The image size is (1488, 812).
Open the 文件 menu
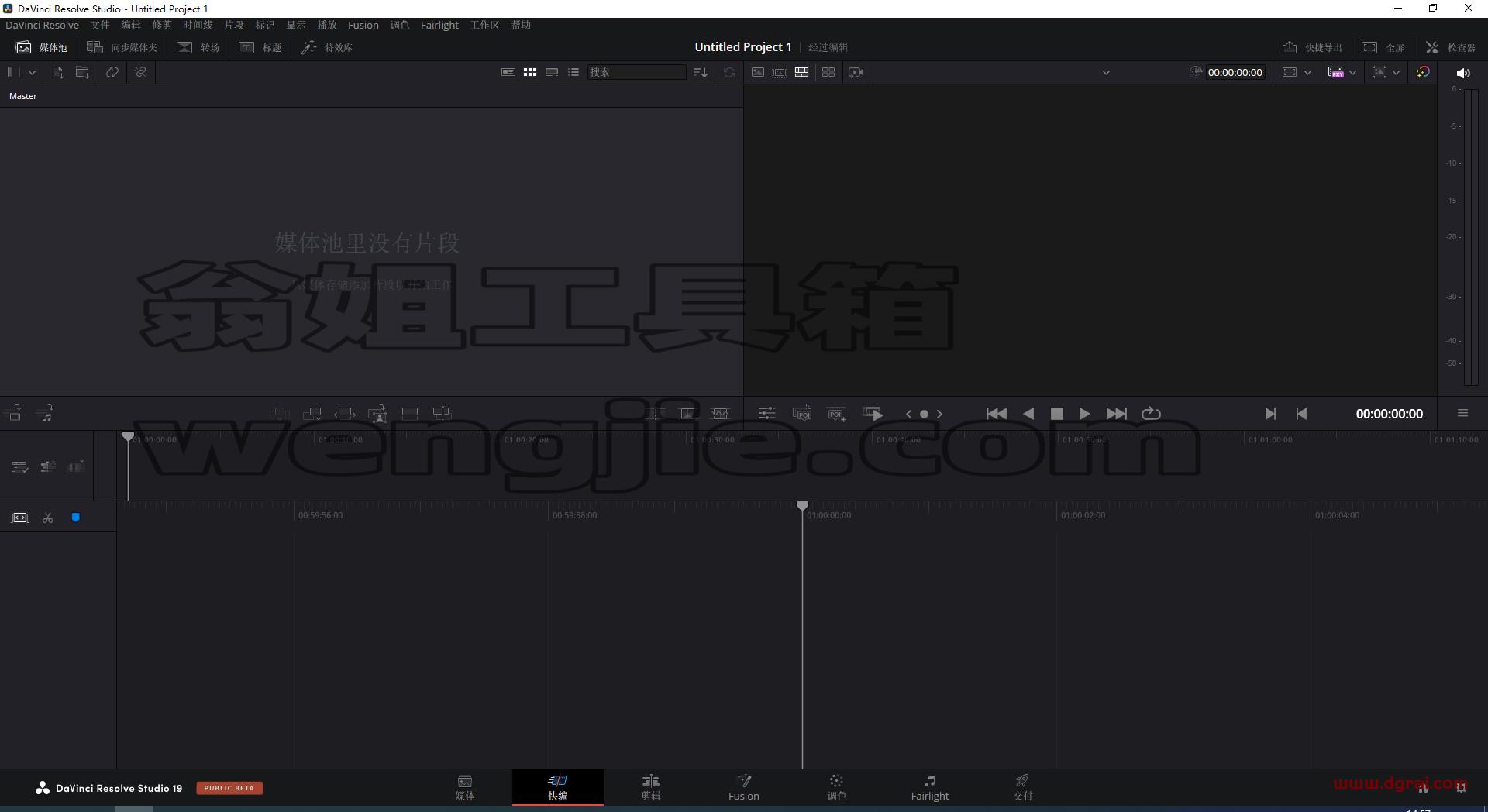(100, 25)
